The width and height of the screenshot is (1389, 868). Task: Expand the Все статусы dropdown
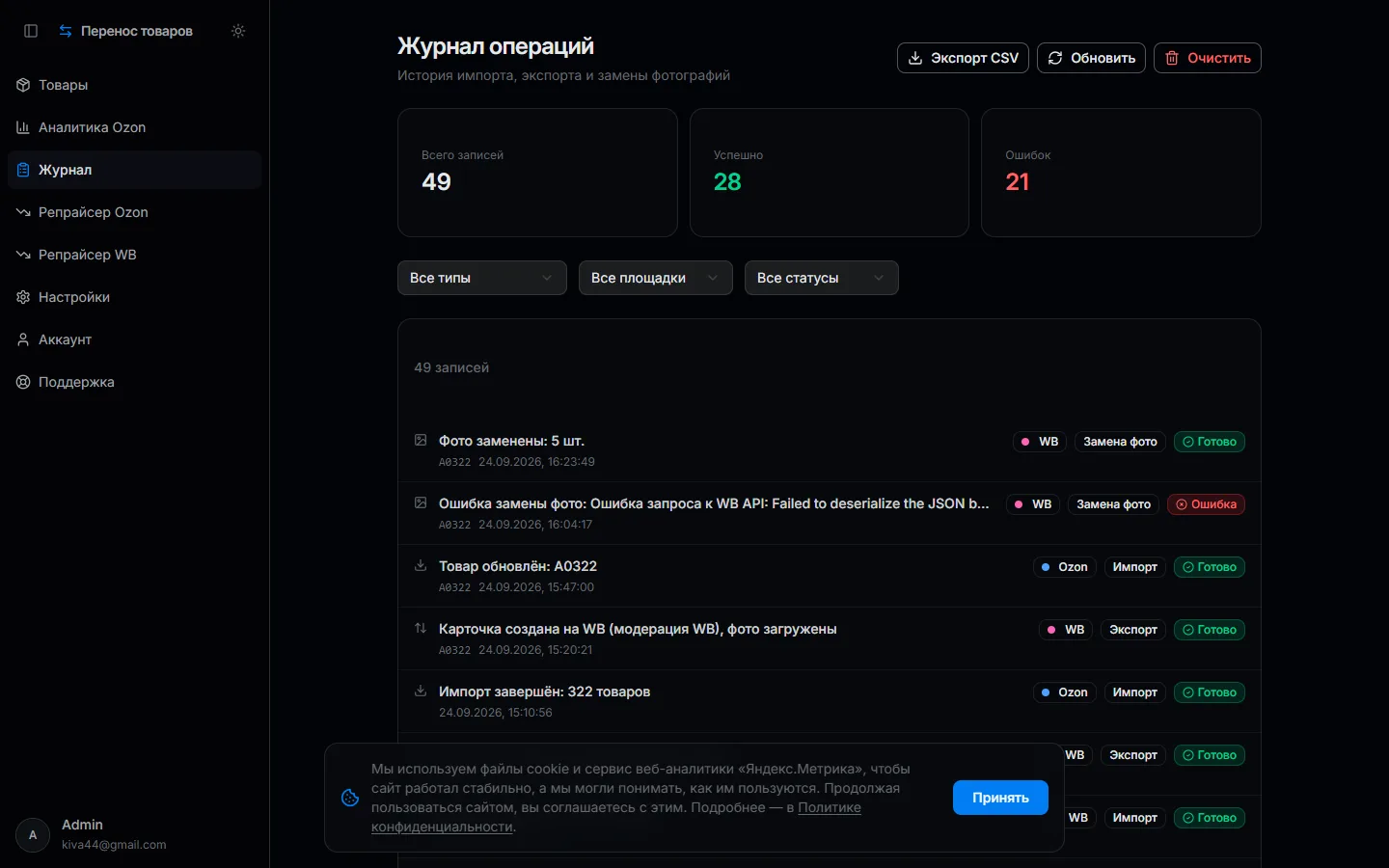(x=822, y=278)
